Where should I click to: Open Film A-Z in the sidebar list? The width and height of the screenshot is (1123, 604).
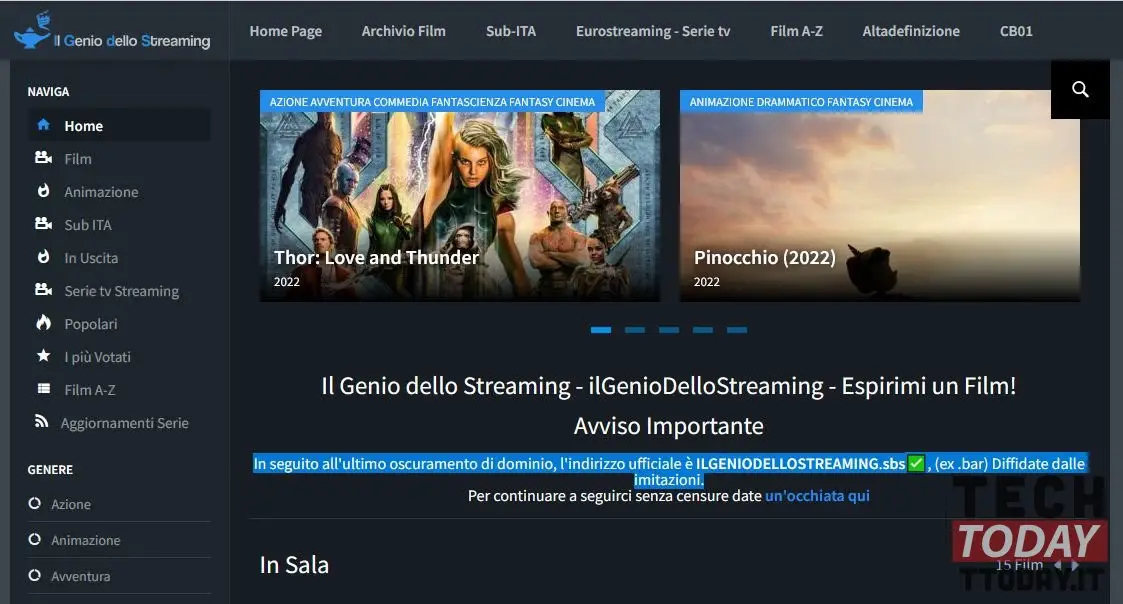point(90,390)
